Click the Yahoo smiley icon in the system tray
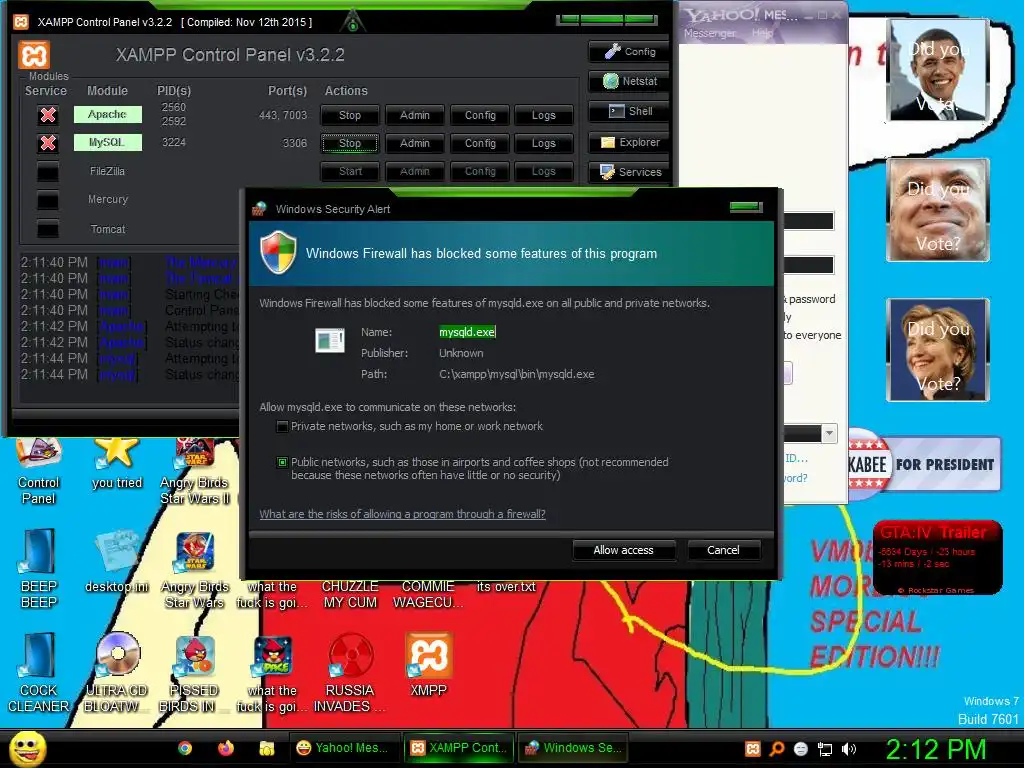 tap(801, 749)
